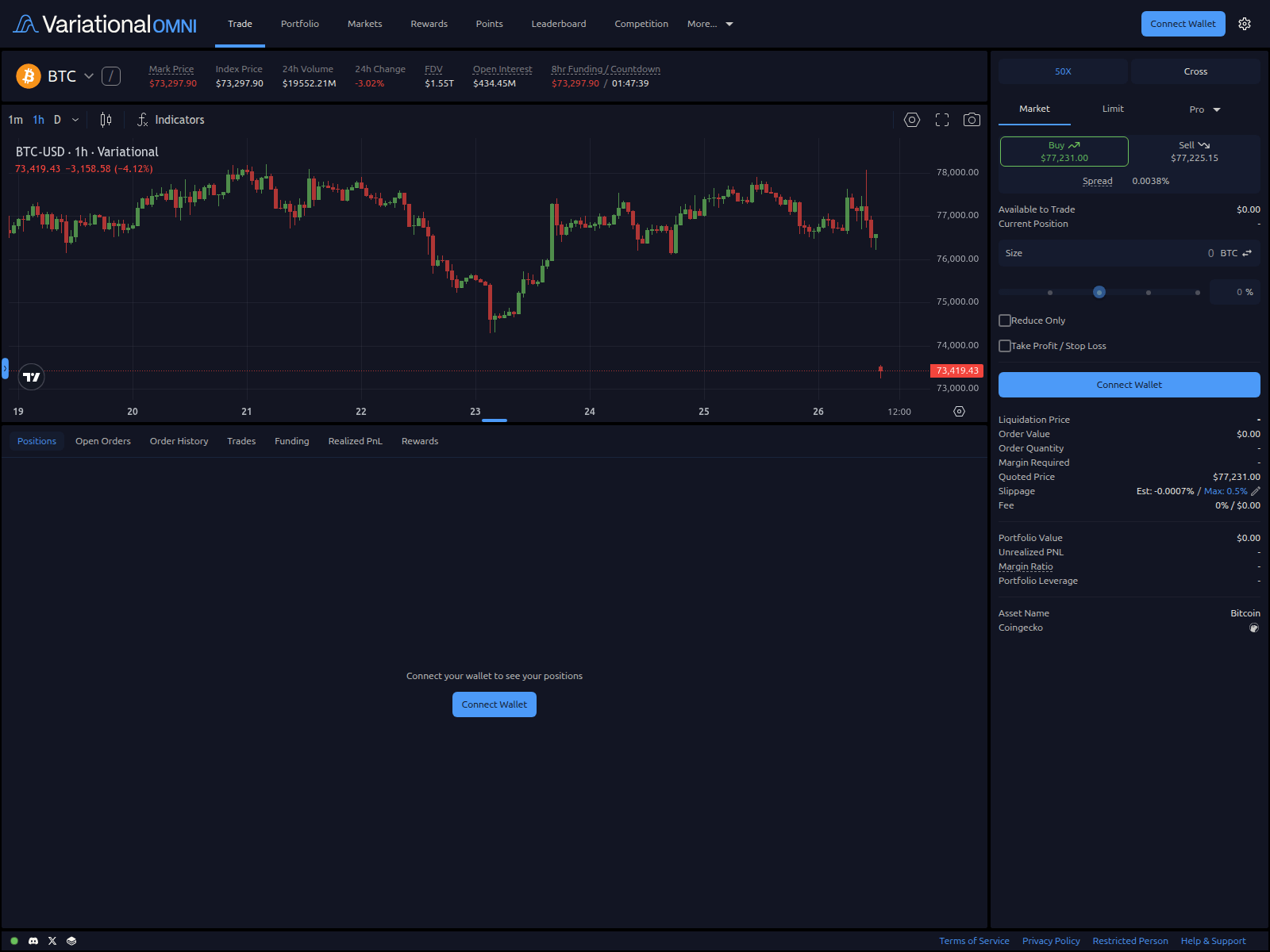Open chart settings hexagon icon

tap(912, 120)
